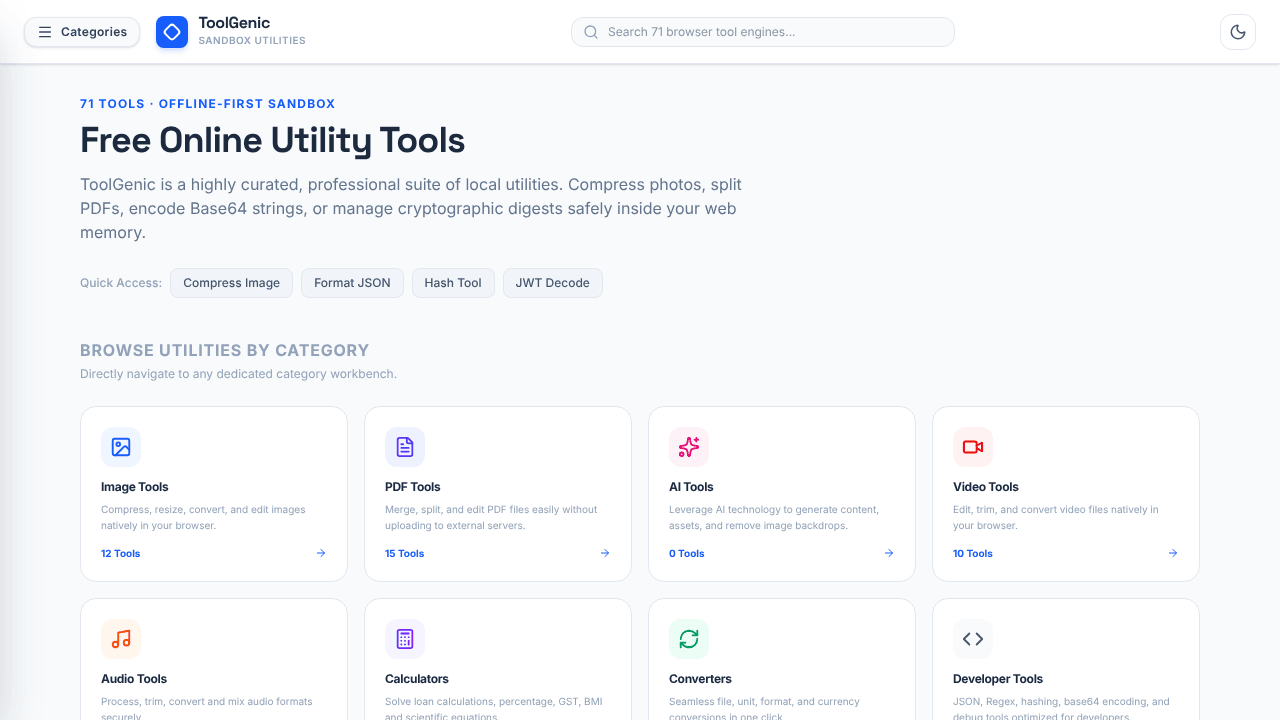
Task: Click the '10 Tools' count label
Action: coord(973,553)
